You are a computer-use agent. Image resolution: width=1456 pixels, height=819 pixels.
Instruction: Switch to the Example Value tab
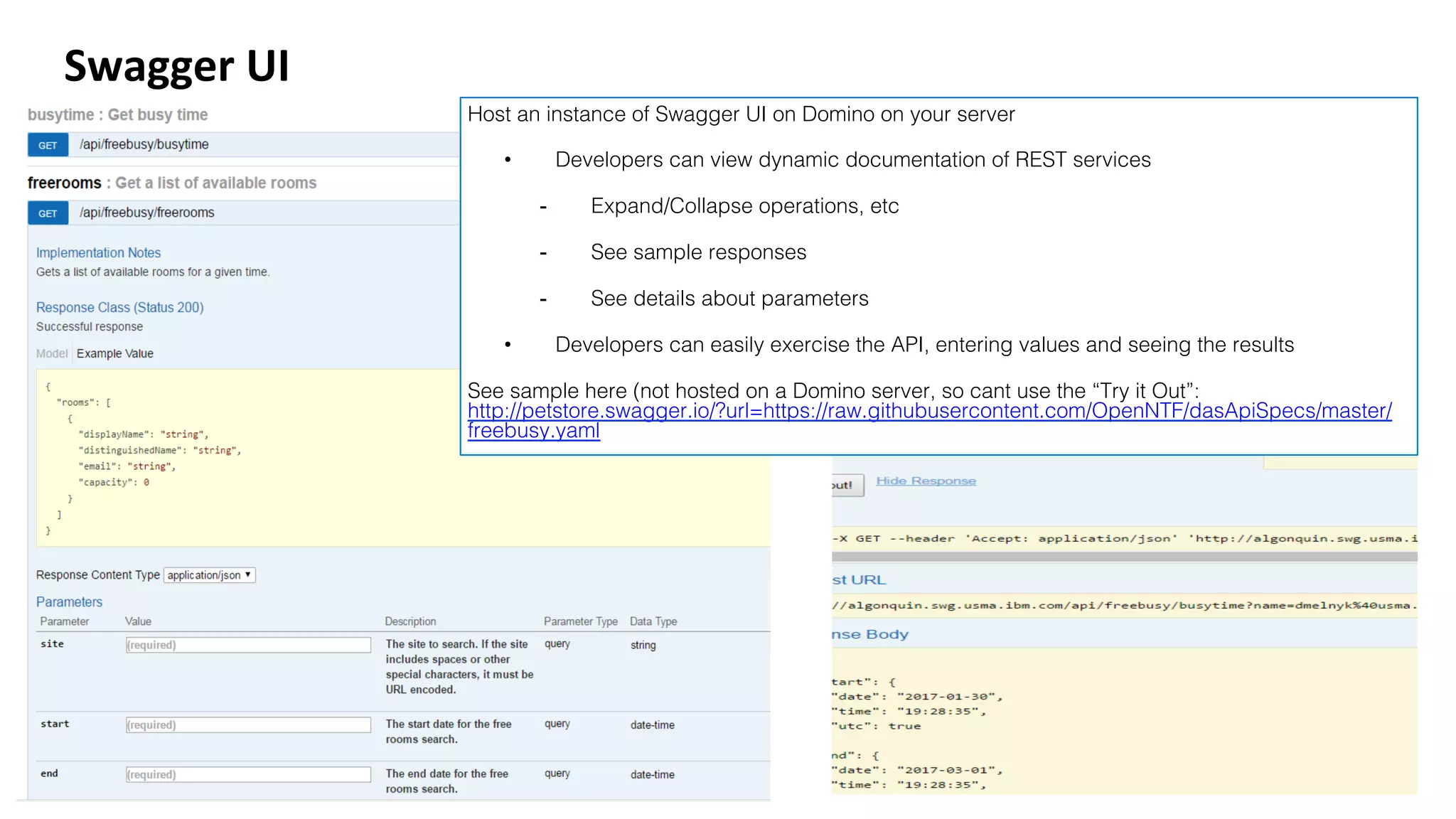pos(115,353)
